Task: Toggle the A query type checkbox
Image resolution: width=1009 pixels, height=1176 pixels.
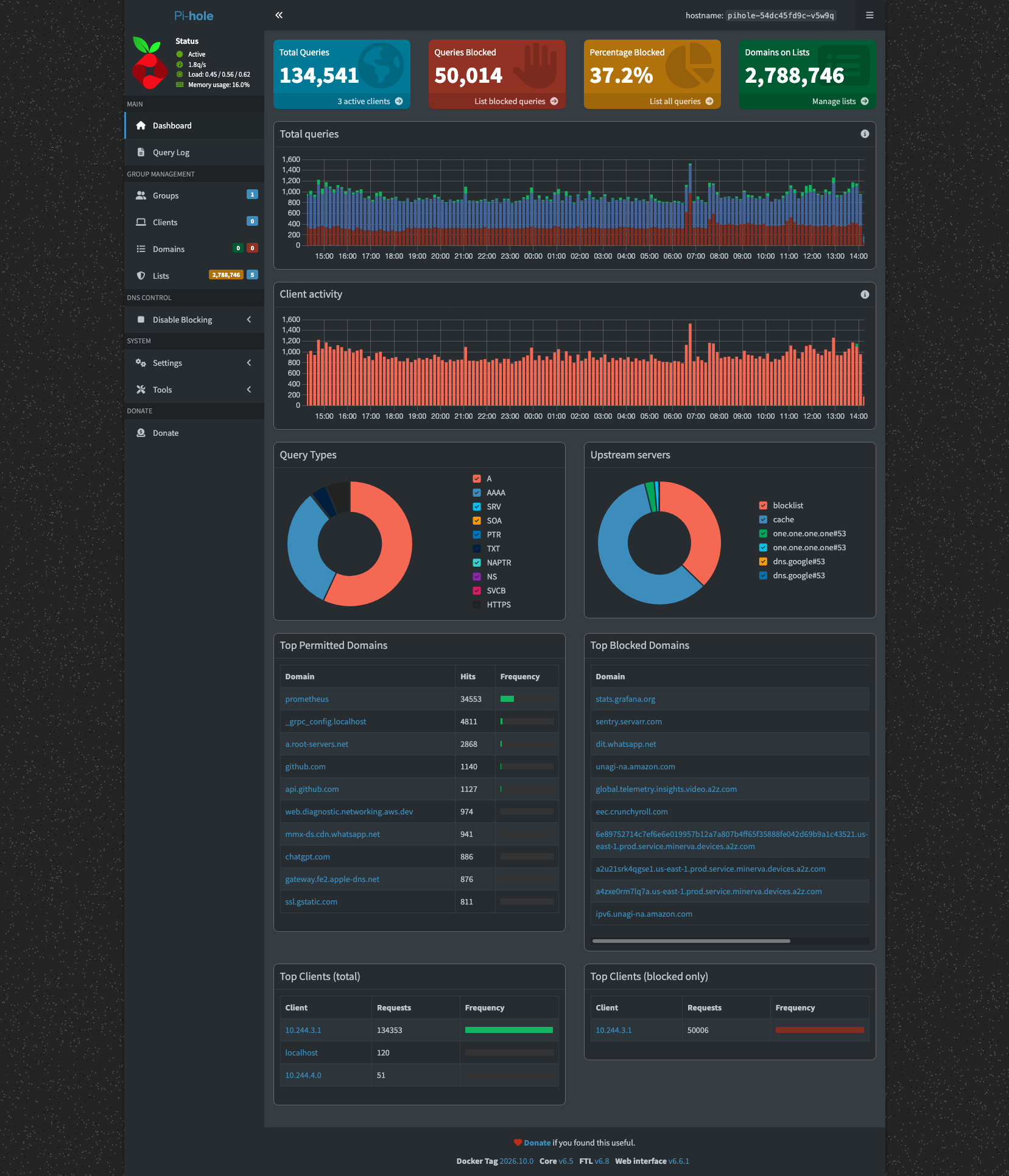Action: (477, 478)
